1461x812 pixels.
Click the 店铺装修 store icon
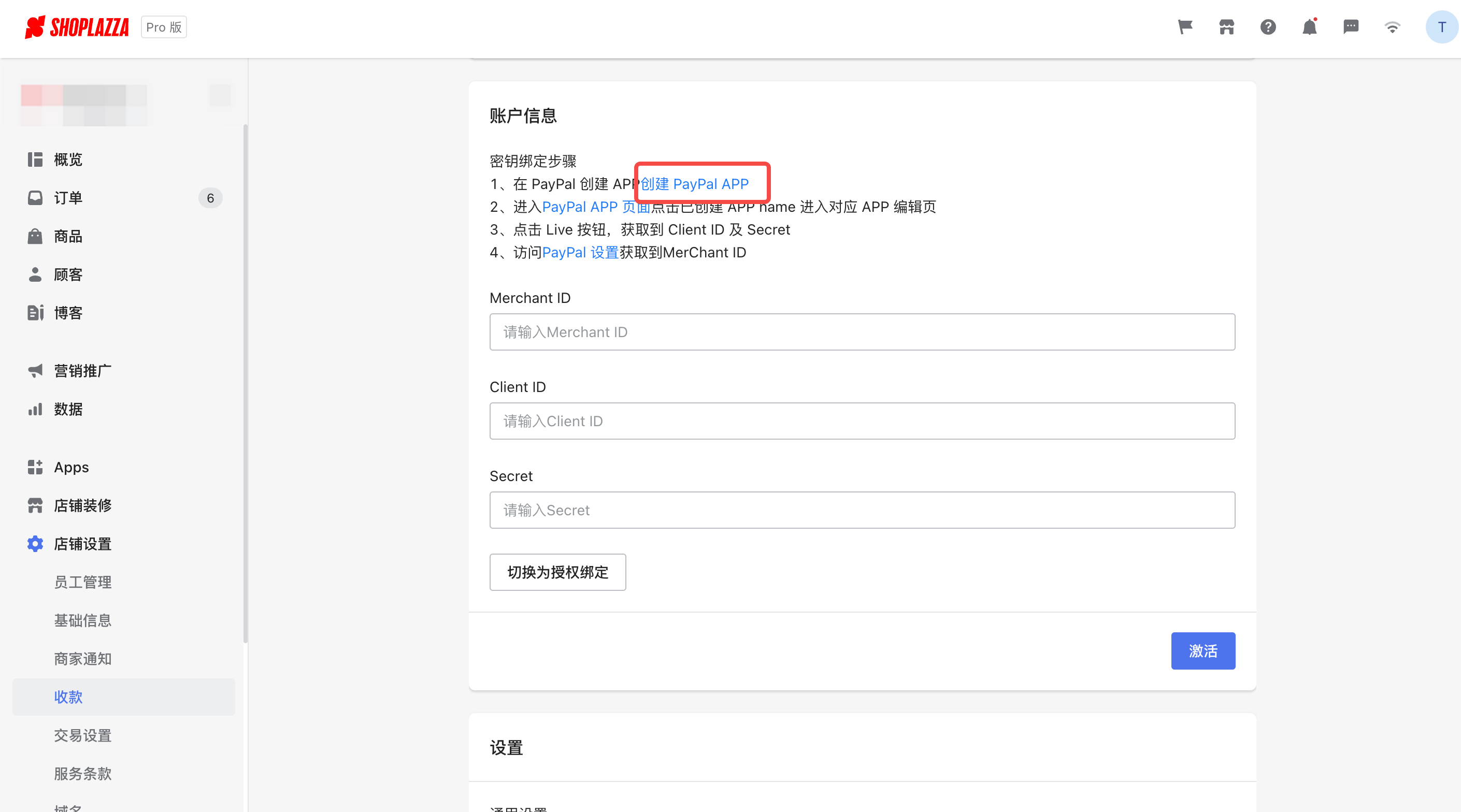[35, 505]
